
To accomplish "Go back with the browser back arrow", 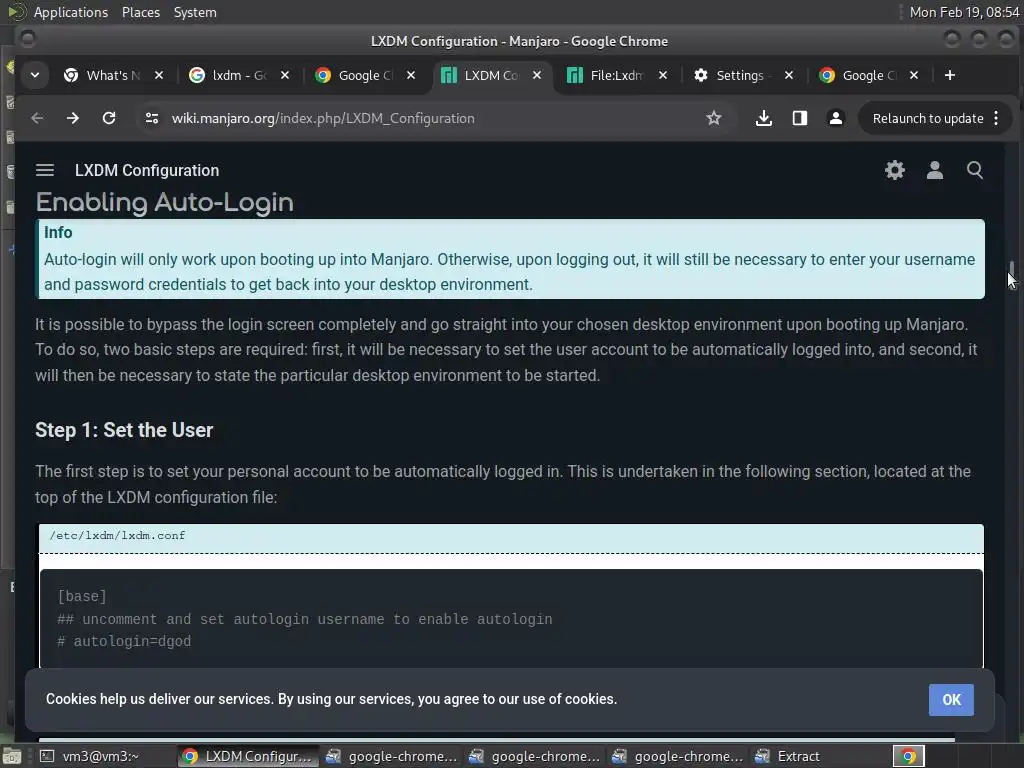I will 37,118.
